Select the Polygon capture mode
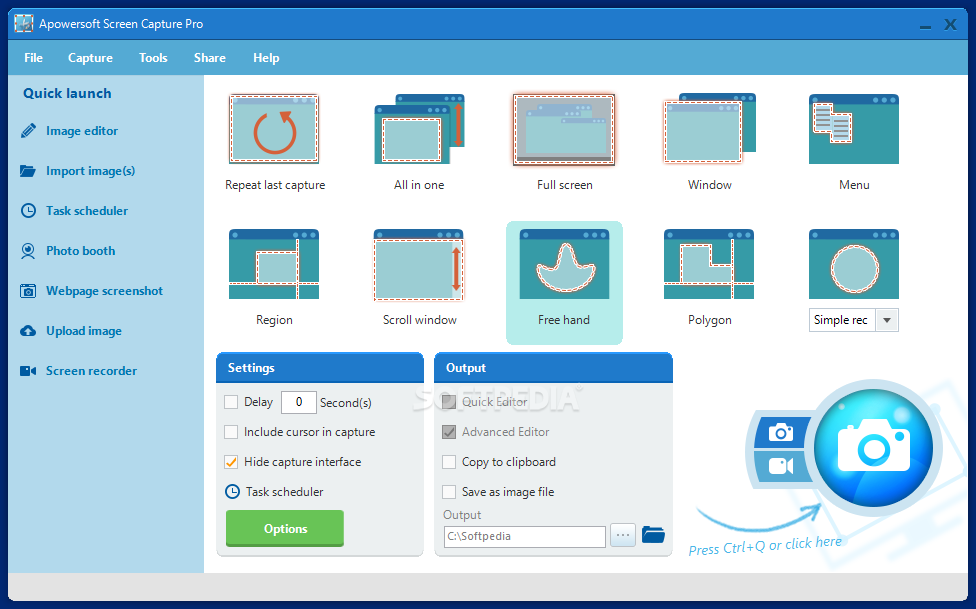976x609 pixels. (709, 265)
